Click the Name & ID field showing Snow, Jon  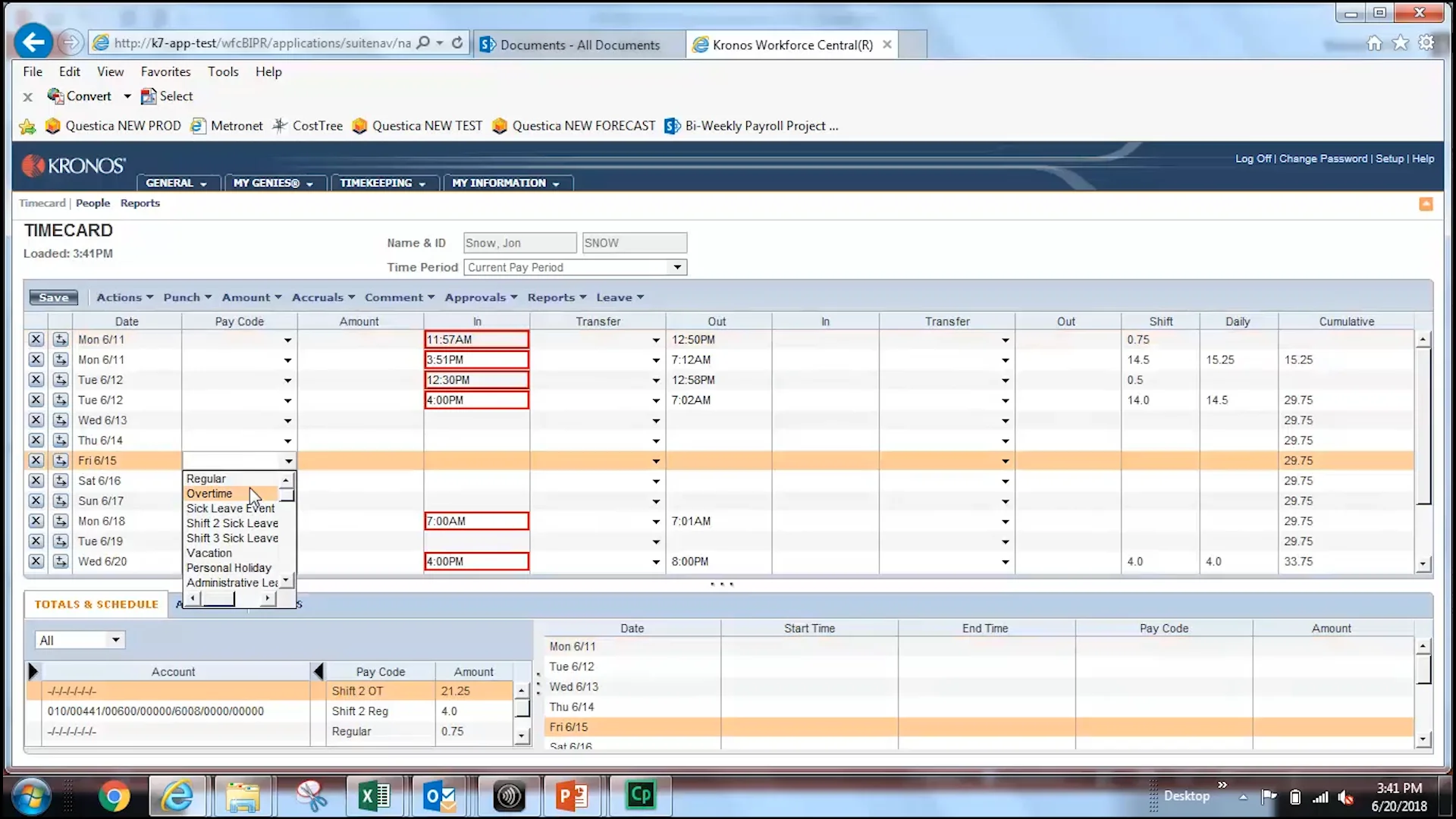pyautogui.click(x=519, y=243)
